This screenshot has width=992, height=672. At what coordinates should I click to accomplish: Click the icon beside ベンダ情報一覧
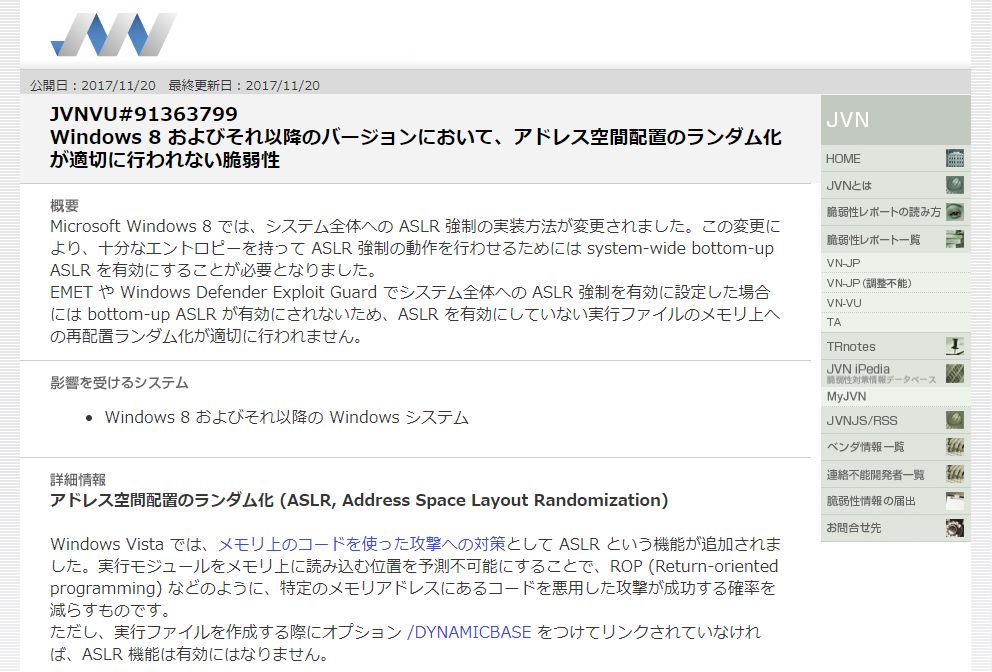(x=955, y=447)
